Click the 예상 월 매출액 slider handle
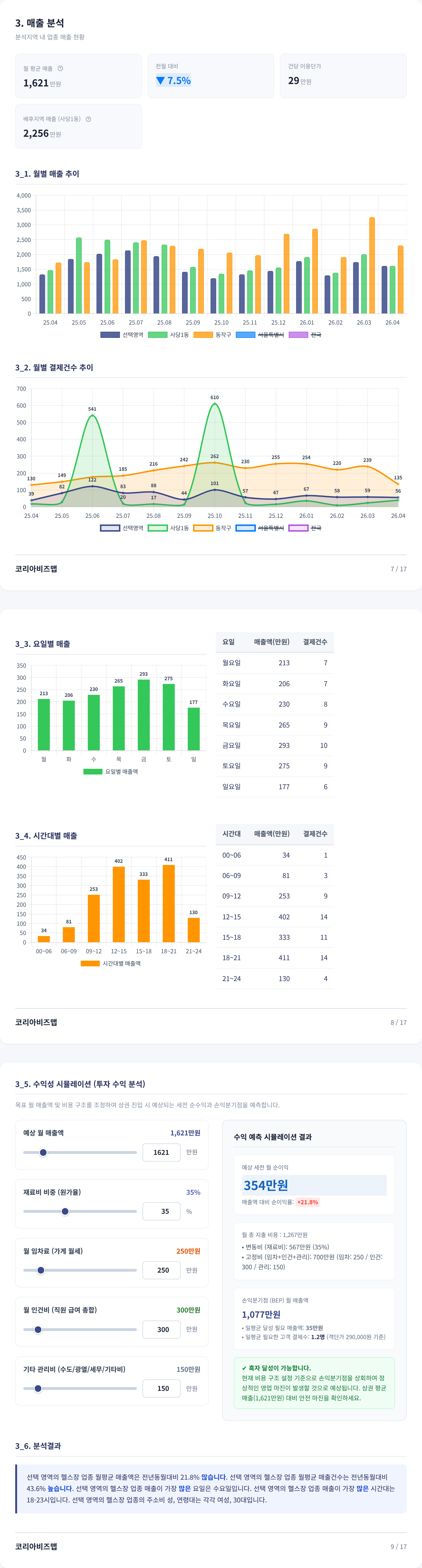 [43, 1152]
